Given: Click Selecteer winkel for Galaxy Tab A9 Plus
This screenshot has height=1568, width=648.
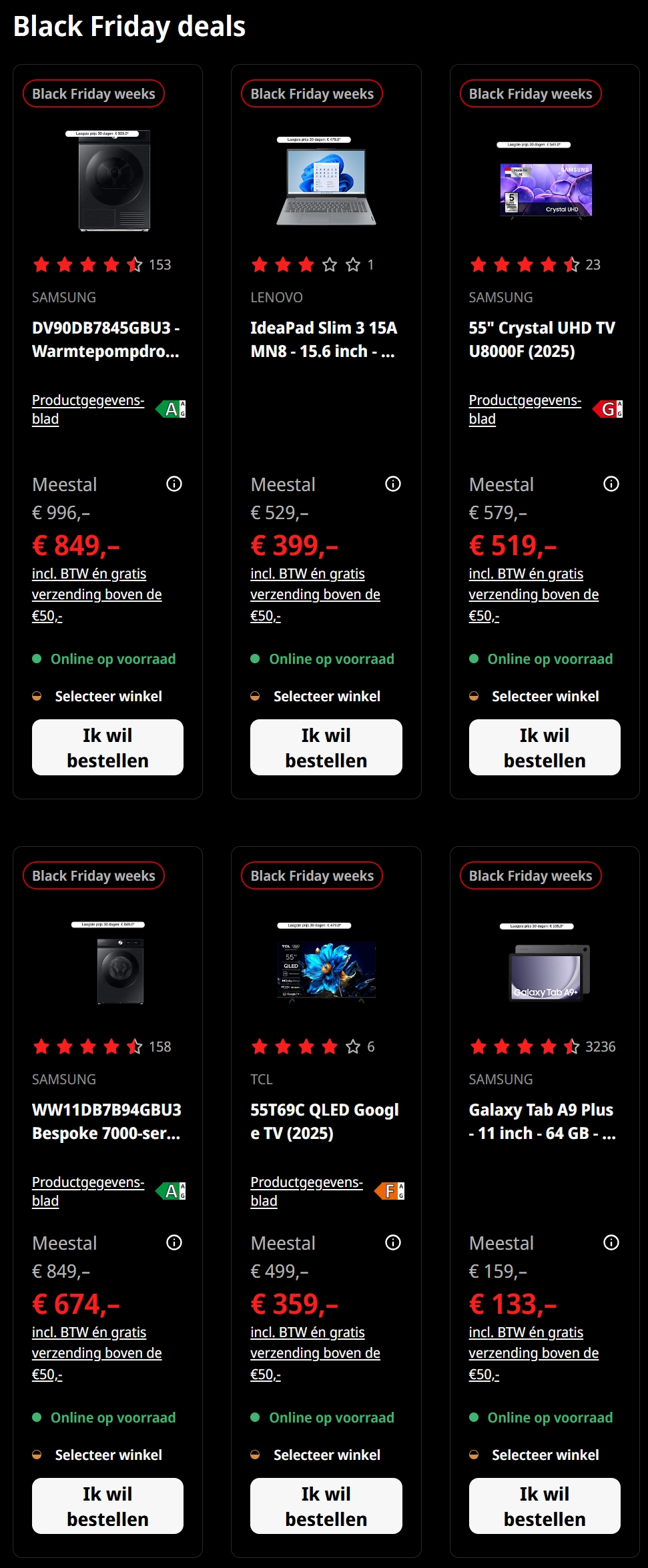Looking at the screenshot, I should [x=545, y=1455].
